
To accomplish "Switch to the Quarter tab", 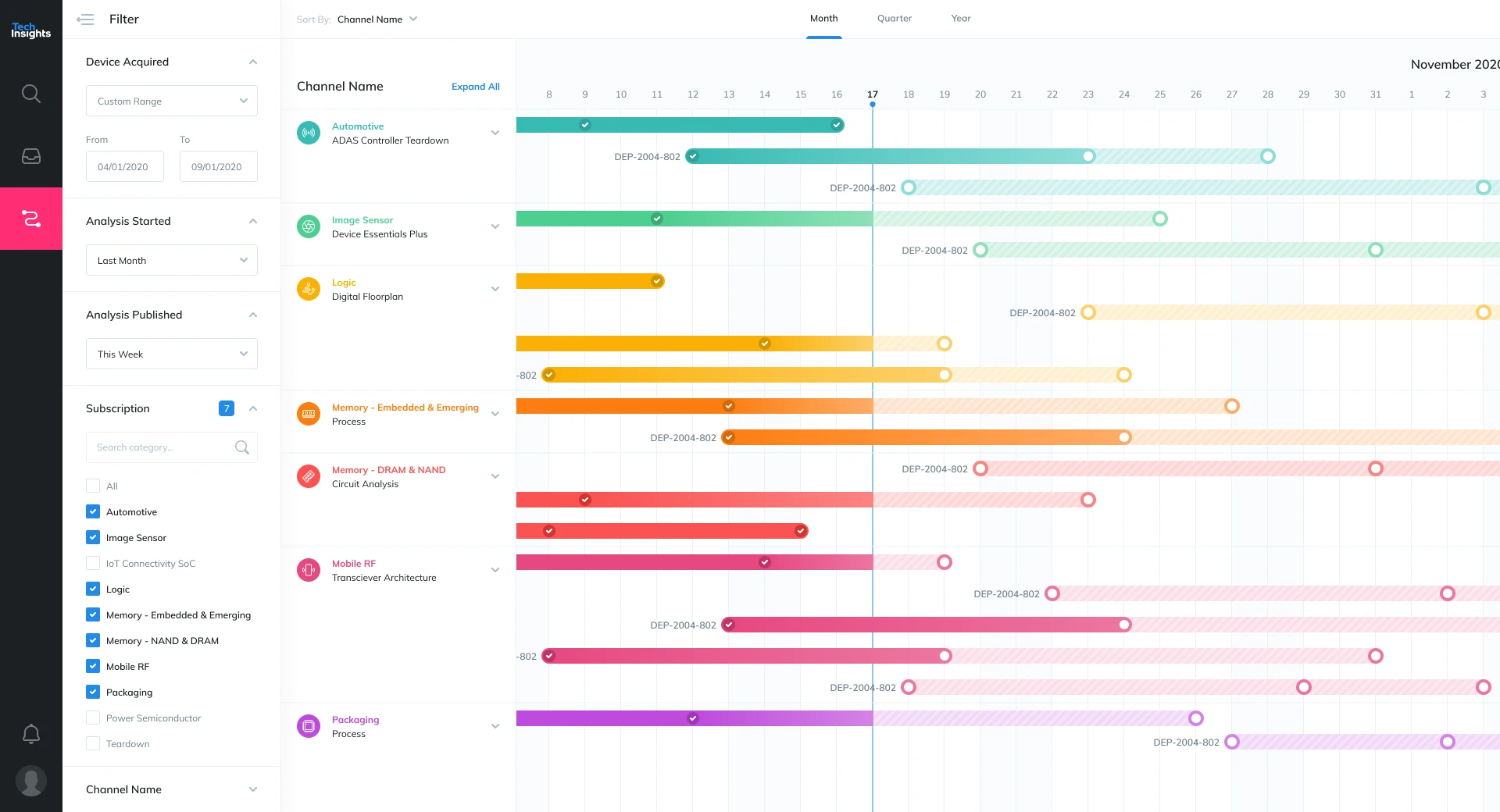I will (x=894, y=18).
